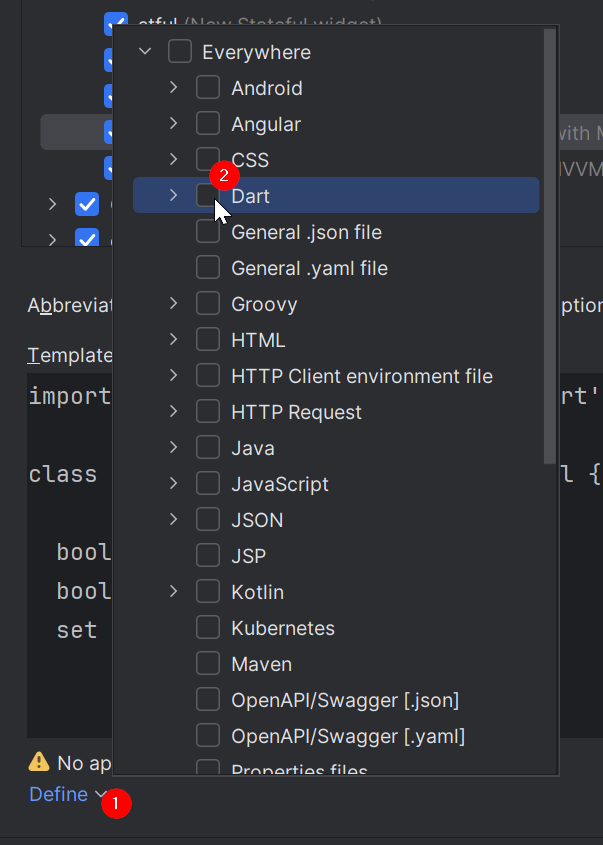Enable the Maven checkbox
This screenshot has height=845, width=603.
(208, 664)
